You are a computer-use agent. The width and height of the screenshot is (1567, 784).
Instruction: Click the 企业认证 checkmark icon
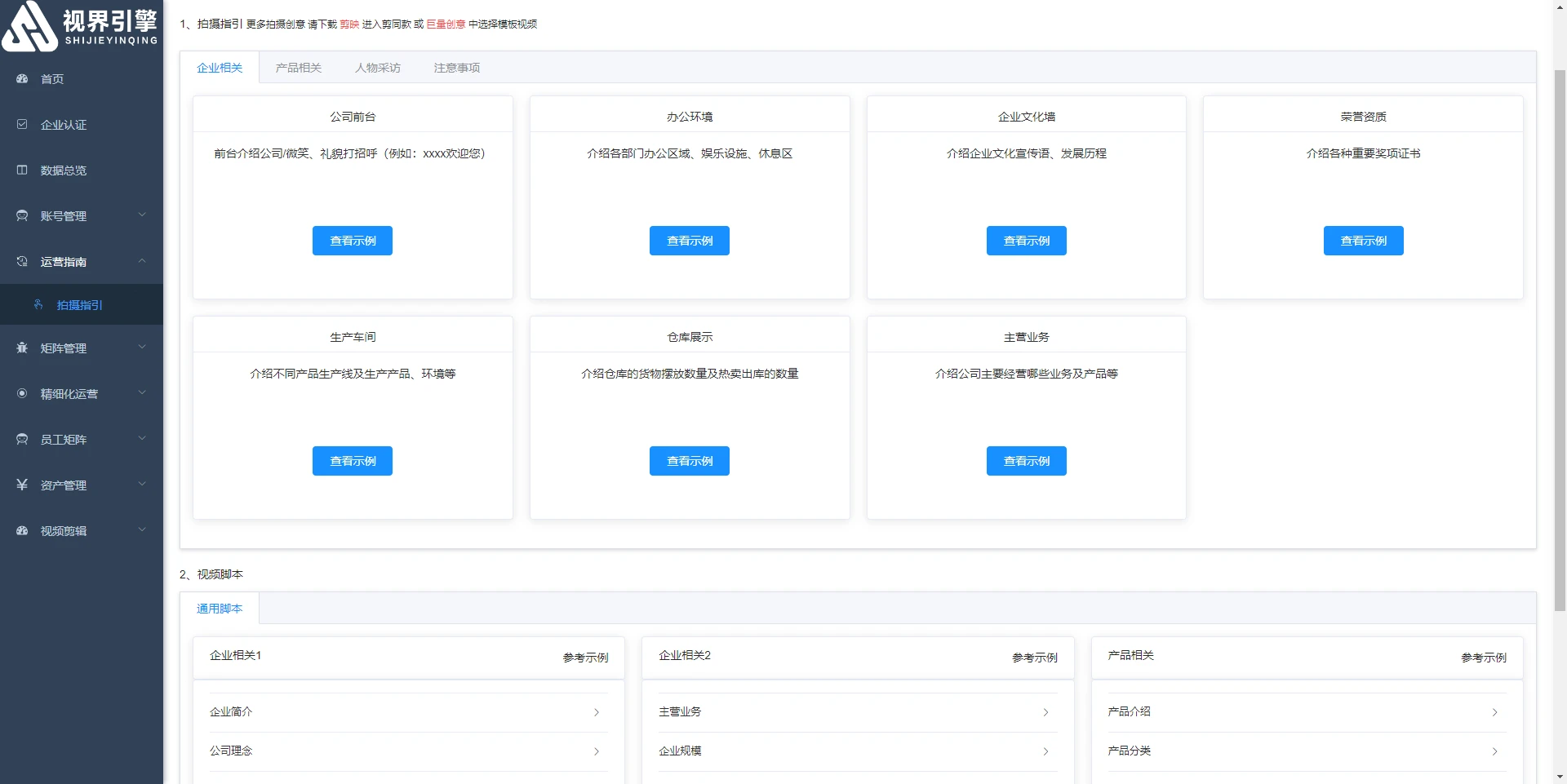coord(22,125)
